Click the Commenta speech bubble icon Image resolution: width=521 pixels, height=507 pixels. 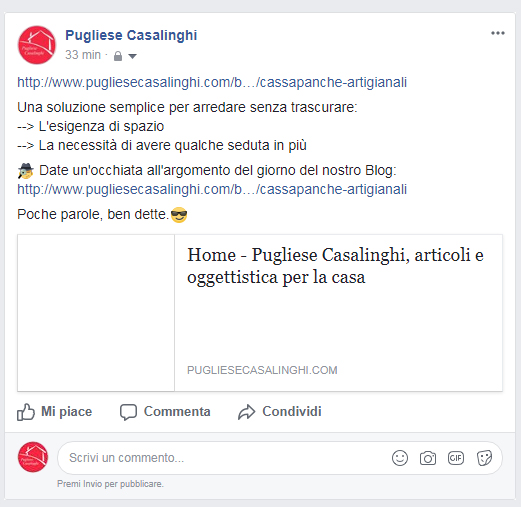(x=128, y=412)
